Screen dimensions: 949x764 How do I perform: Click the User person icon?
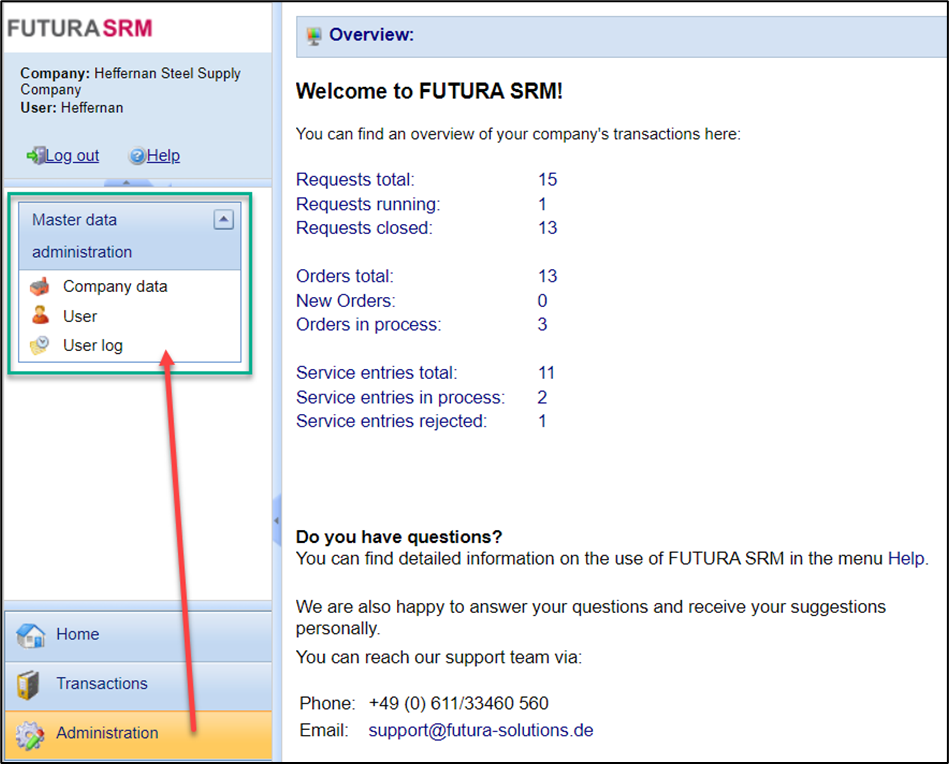40,316
